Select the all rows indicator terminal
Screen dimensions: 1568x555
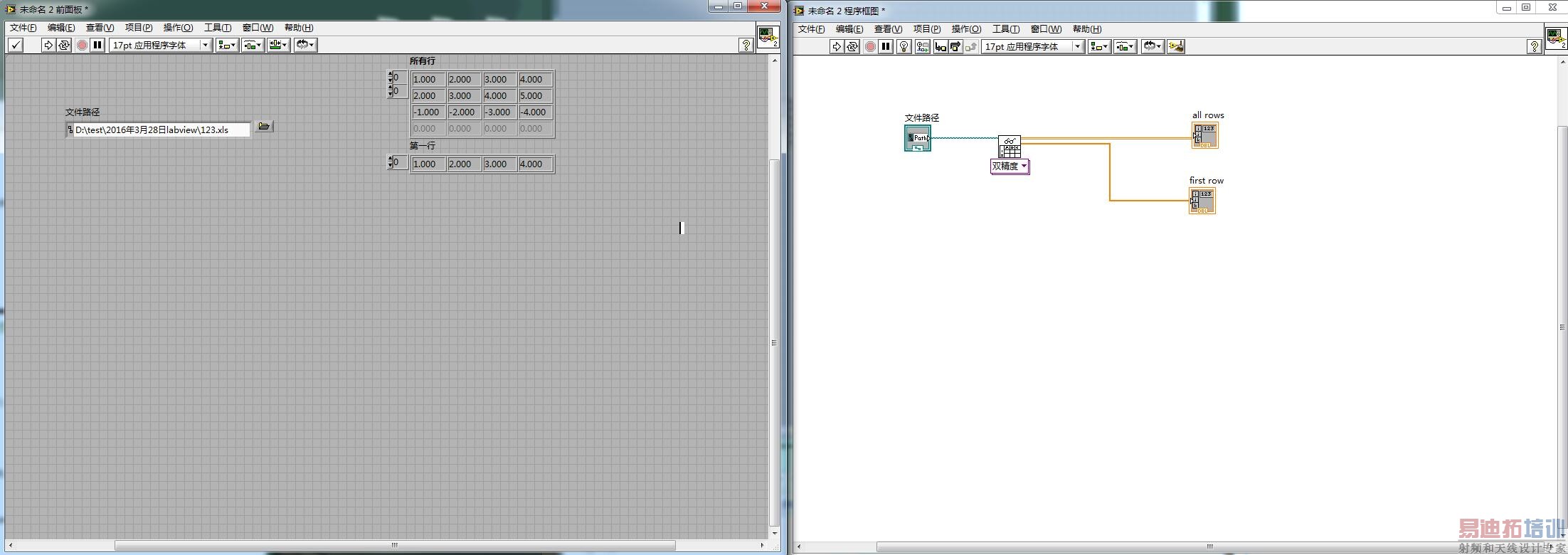coord(1205,135)
